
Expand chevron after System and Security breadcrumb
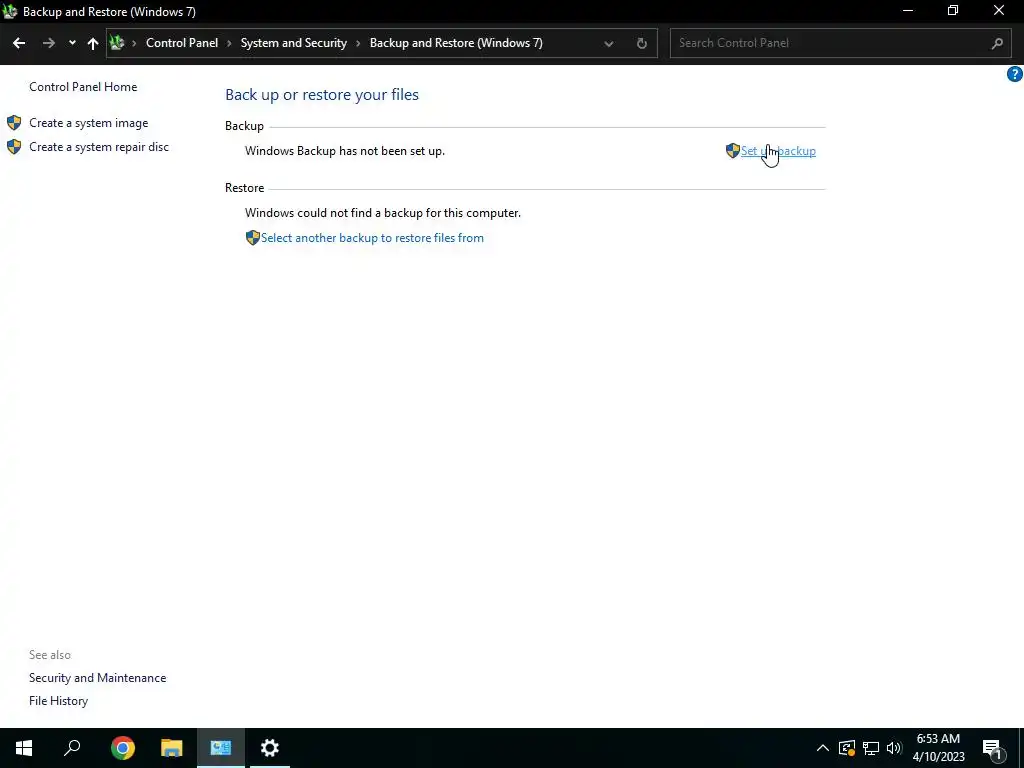pyautogui.click(x=358, y=43)
